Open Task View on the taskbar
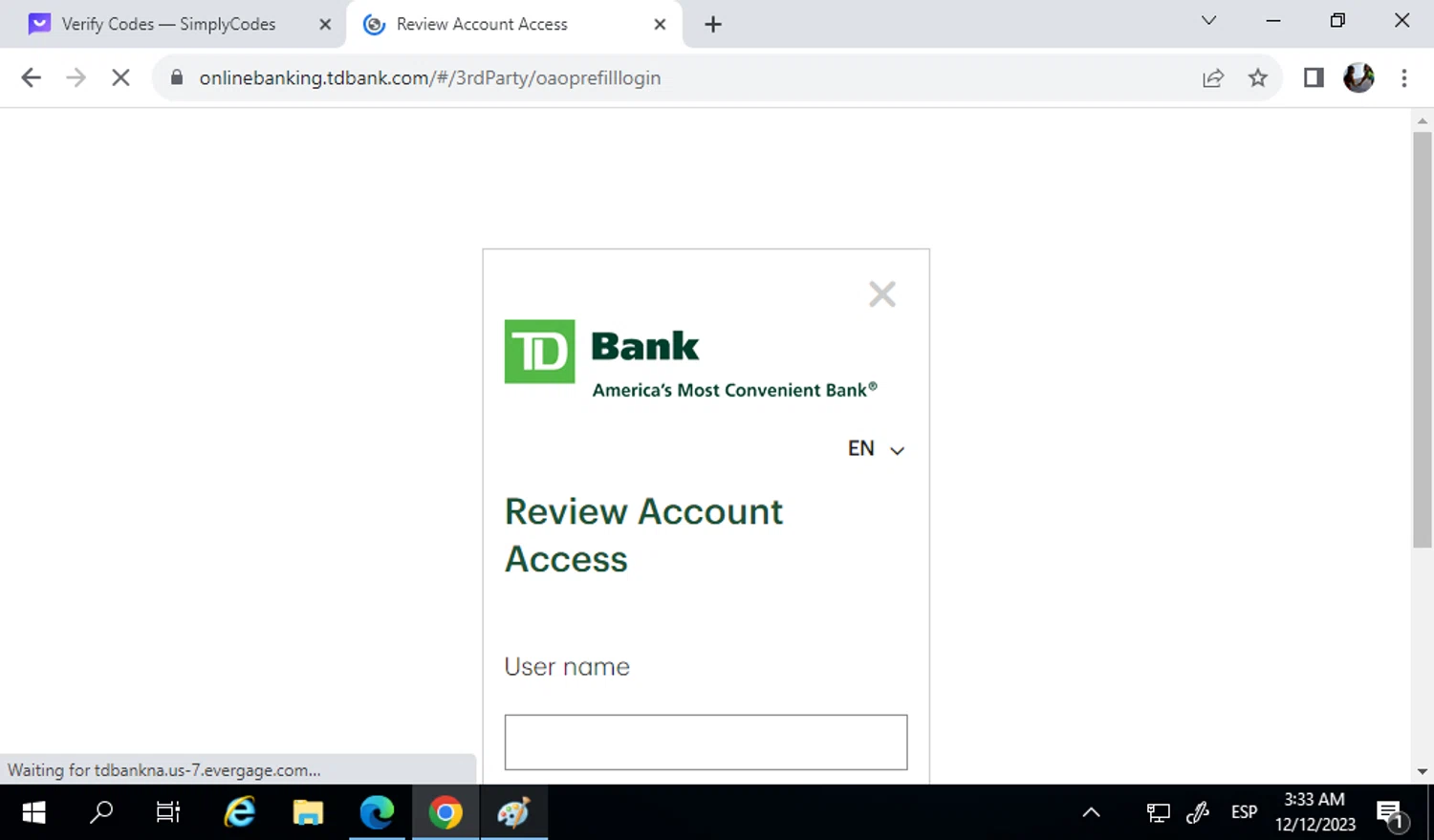 (168, 812)
